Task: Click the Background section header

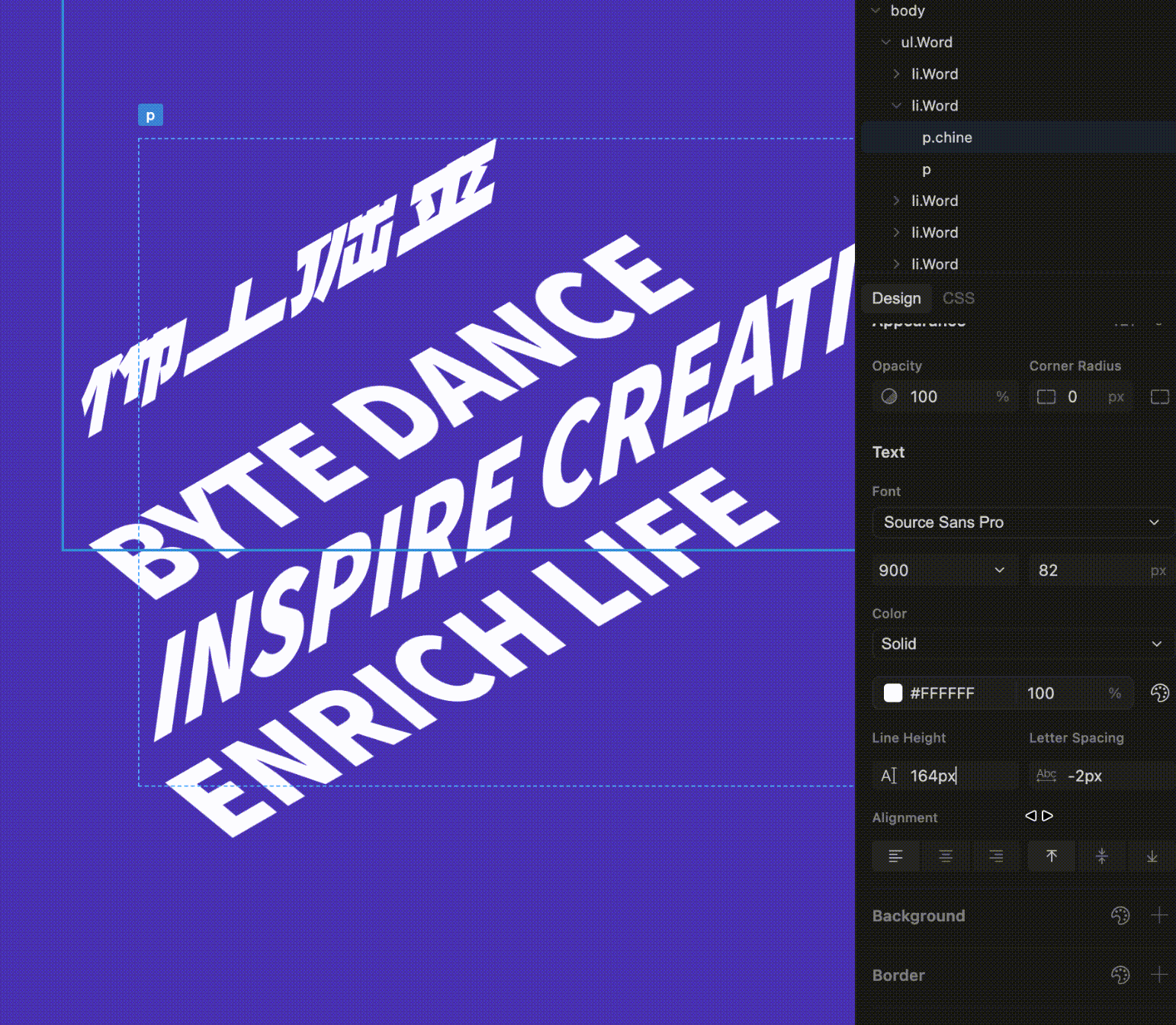Action: pos(918,916)
